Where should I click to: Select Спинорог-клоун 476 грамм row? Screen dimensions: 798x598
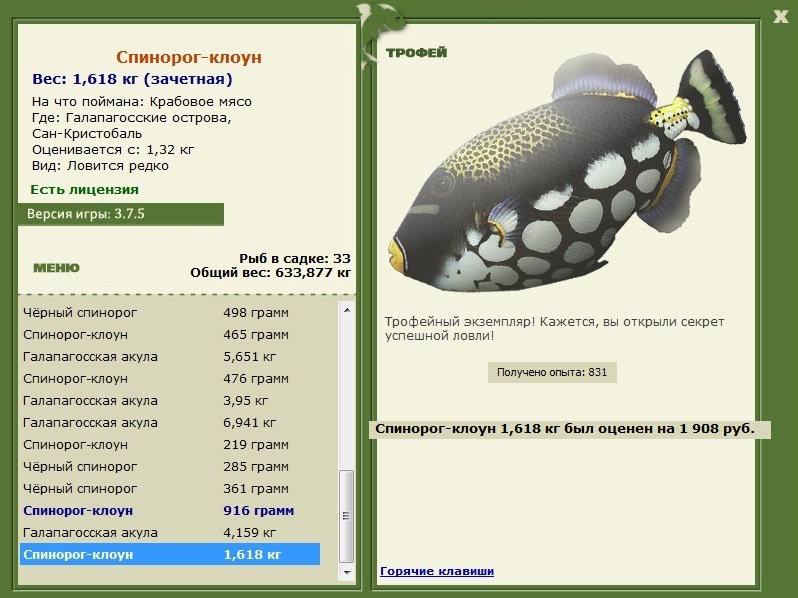[x=170, y=379]
